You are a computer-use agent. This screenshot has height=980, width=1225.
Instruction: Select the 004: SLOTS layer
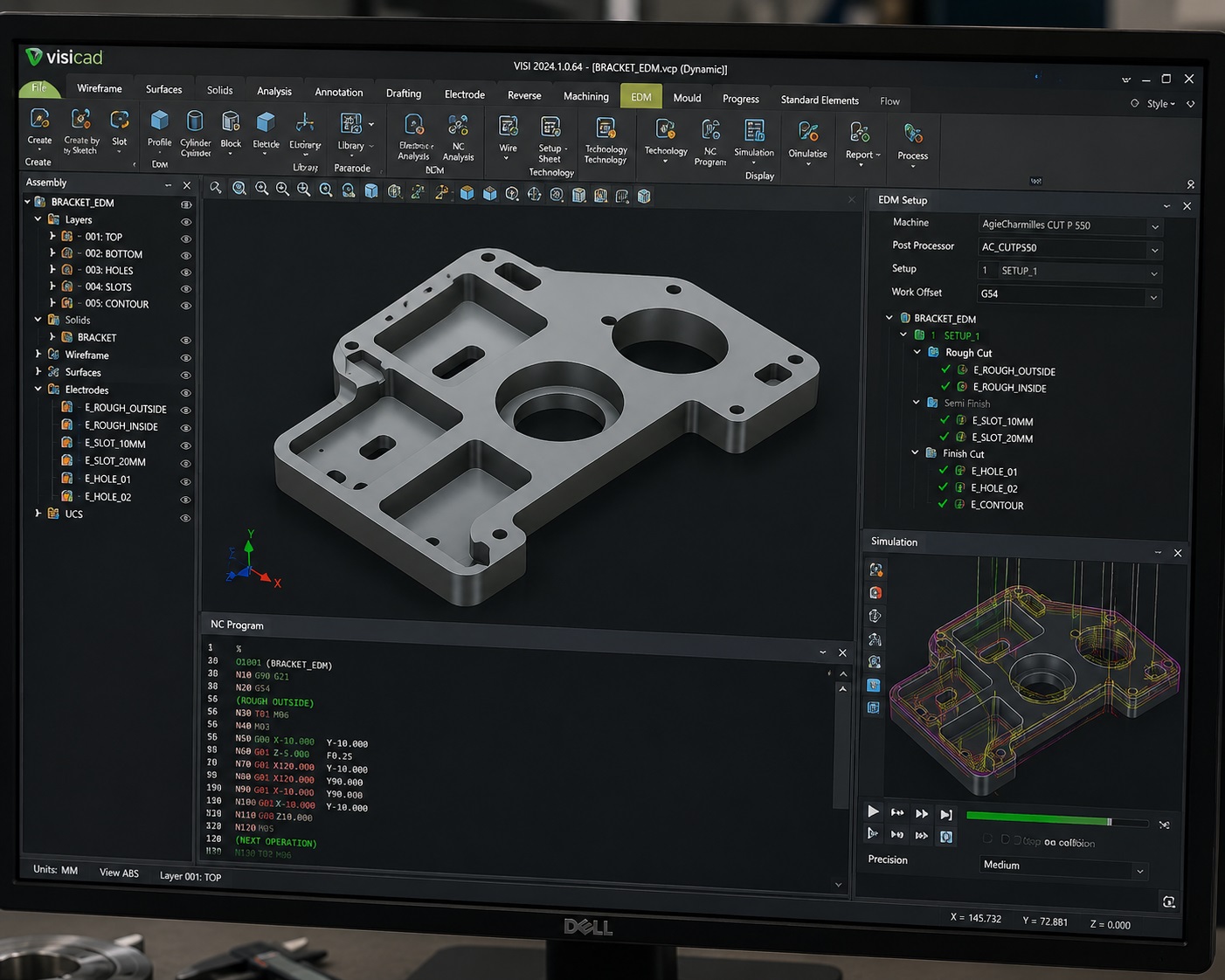point(108,286)
